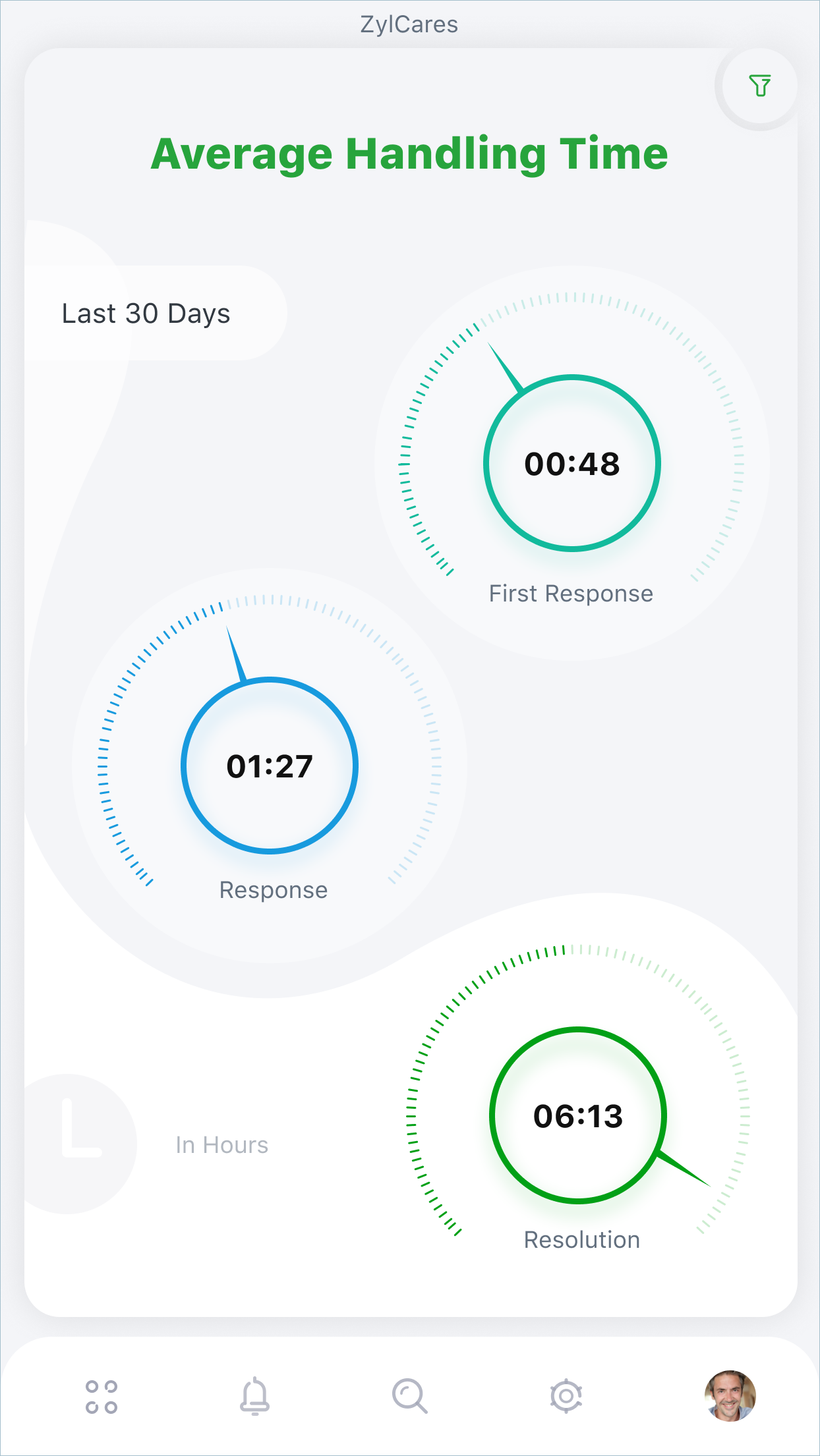
Task: Open notifications bell icon
Action: (254, 1396)
